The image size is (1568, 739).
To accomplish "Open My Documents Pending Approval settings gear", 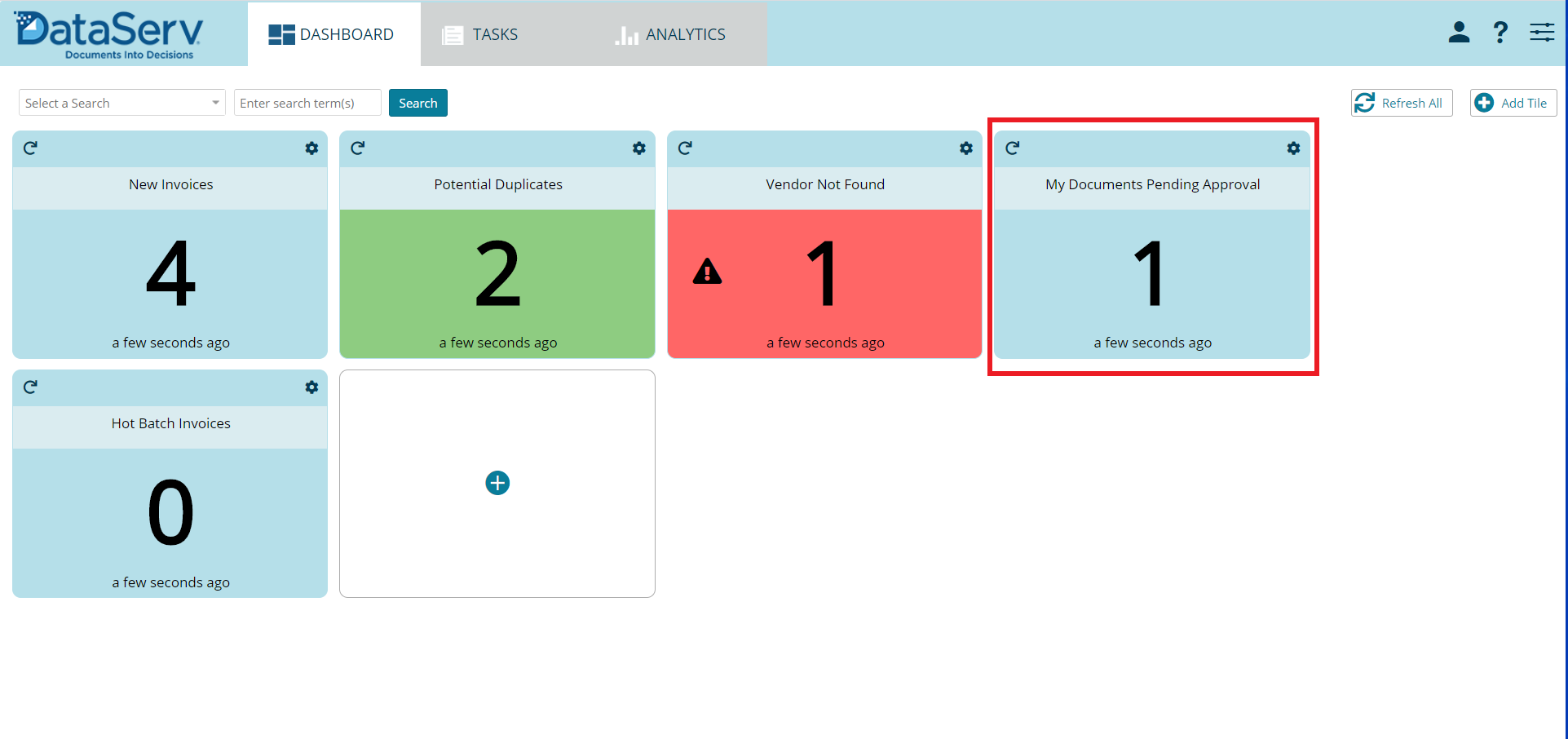I will tap(1293, 148).
